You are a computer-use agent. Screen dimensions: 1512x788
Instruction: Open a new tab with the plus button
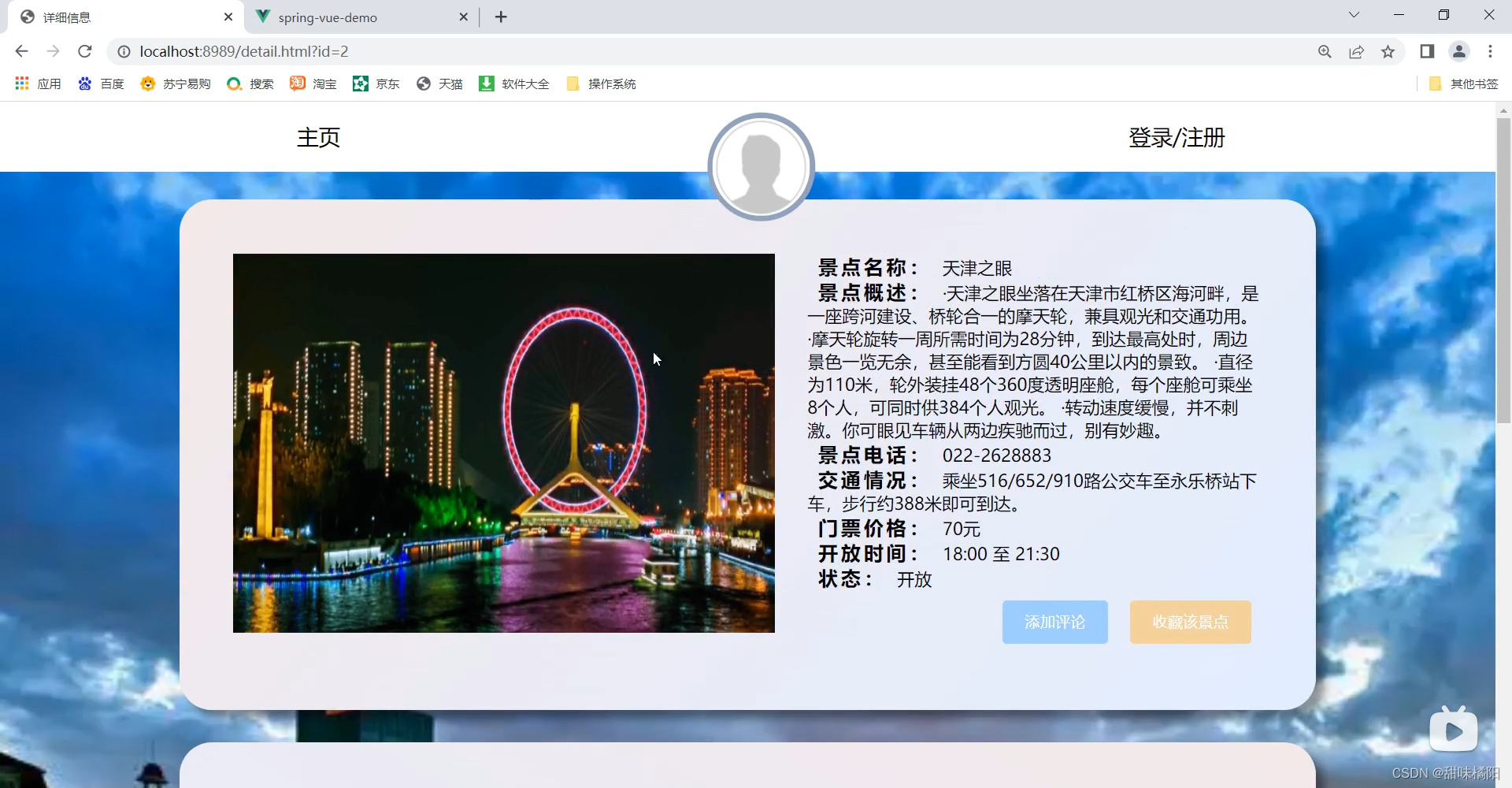point(501,17)
